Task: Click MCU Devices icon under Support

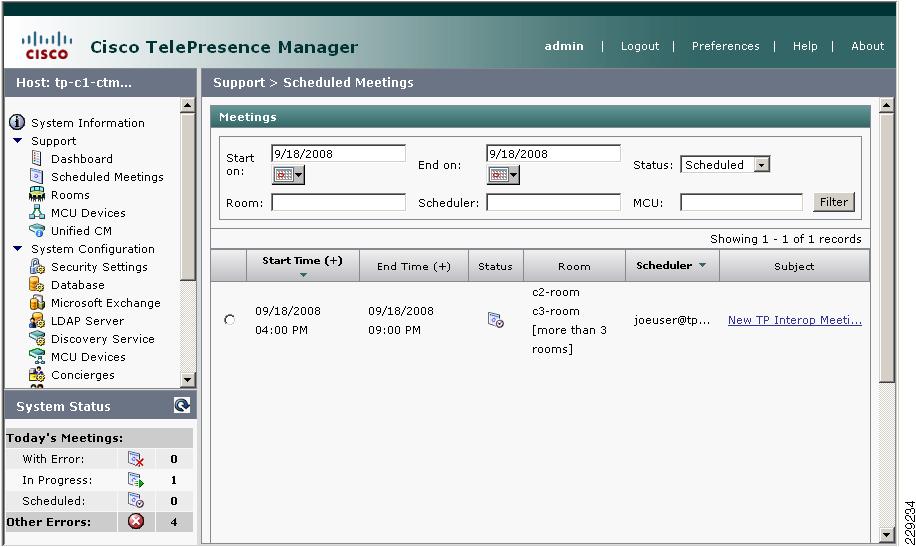Action: point(37,212)
